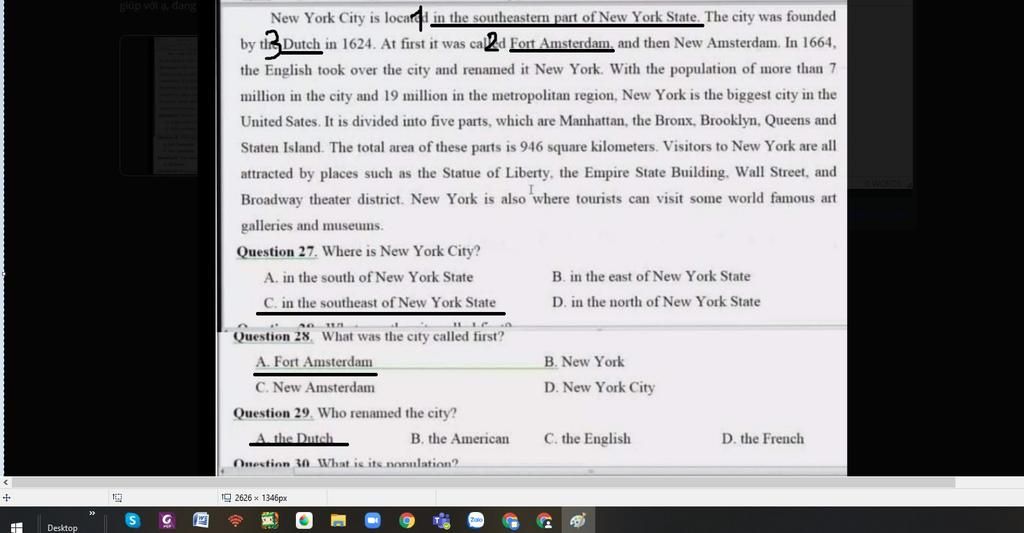Click the word 'Dutch' in the passage
1024x533 pixels.
coord(302,44)
